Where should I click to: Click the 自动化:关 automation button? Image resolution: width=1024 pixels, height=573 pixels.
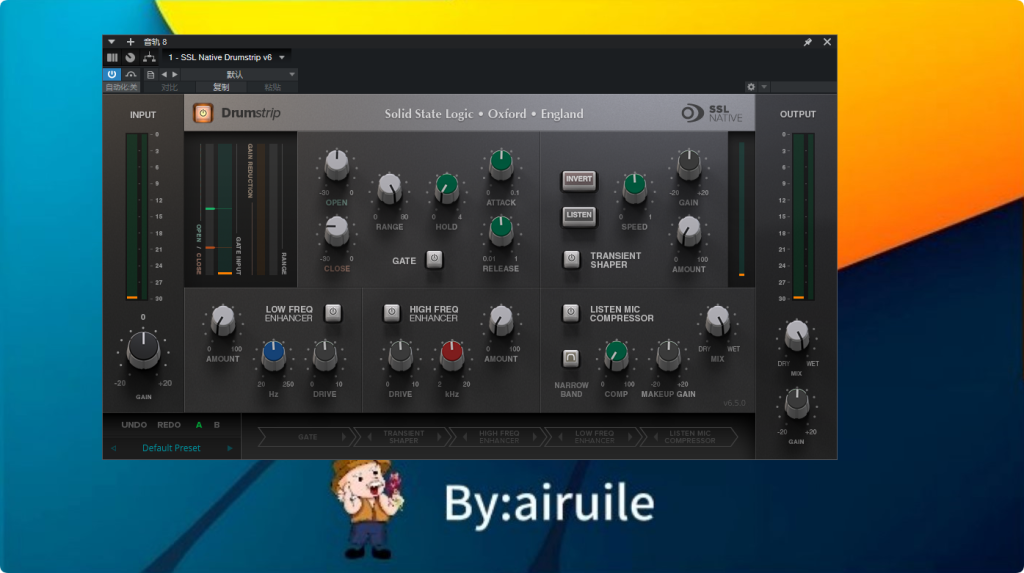click(121, 87)
